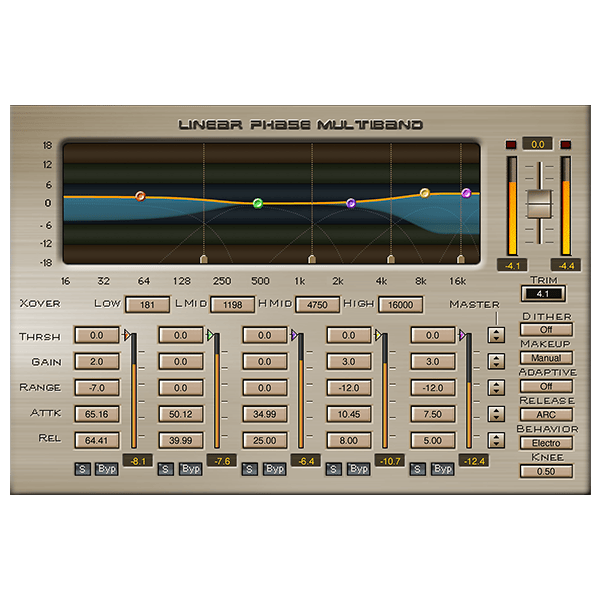The width and height of the screenshot is (600, 600).
Task: Click the -8.1 gain reduction readout
Action: 138,461
